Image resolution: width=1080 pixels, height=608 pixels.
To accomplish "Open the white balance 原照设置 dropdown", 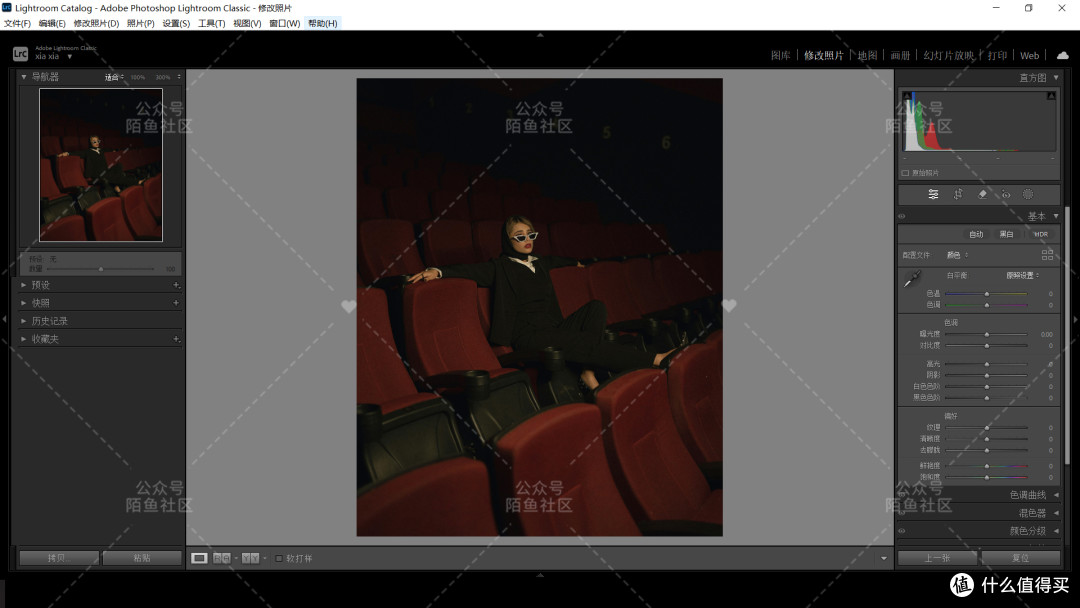I will tap(1022, 275).
